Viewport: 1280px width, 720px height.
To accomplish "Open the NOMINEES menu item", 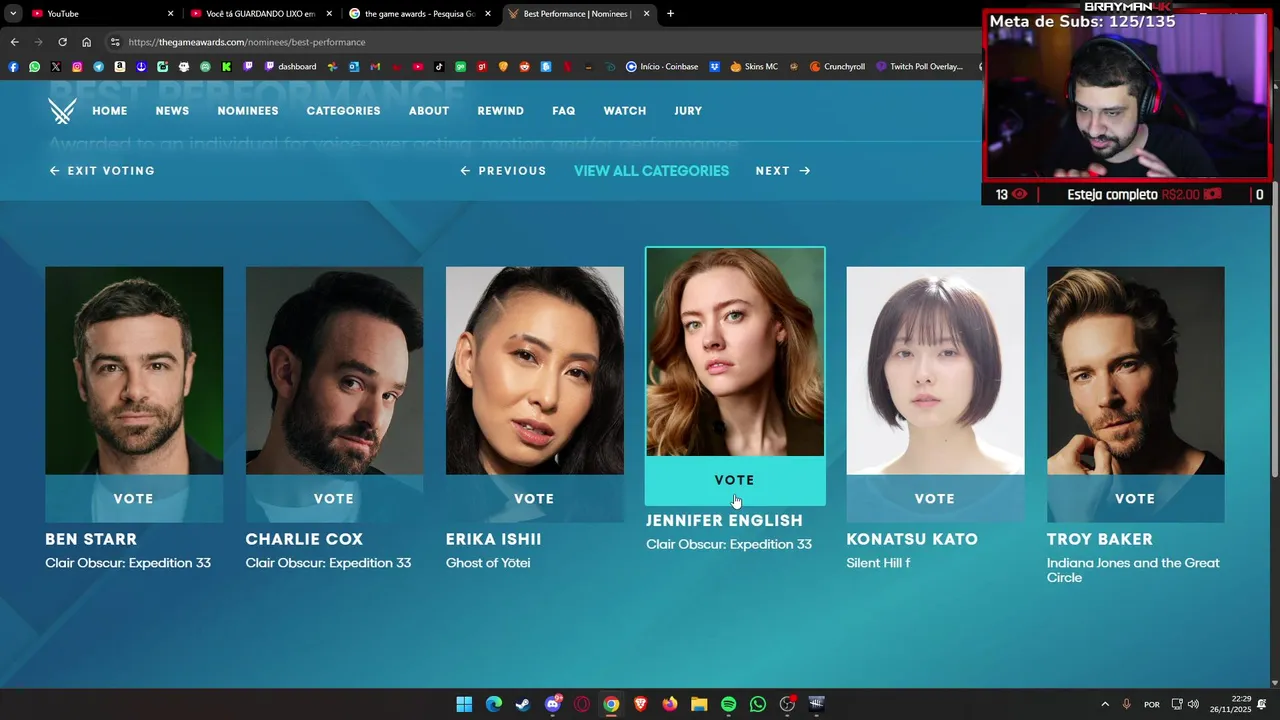I will (248, 111).
